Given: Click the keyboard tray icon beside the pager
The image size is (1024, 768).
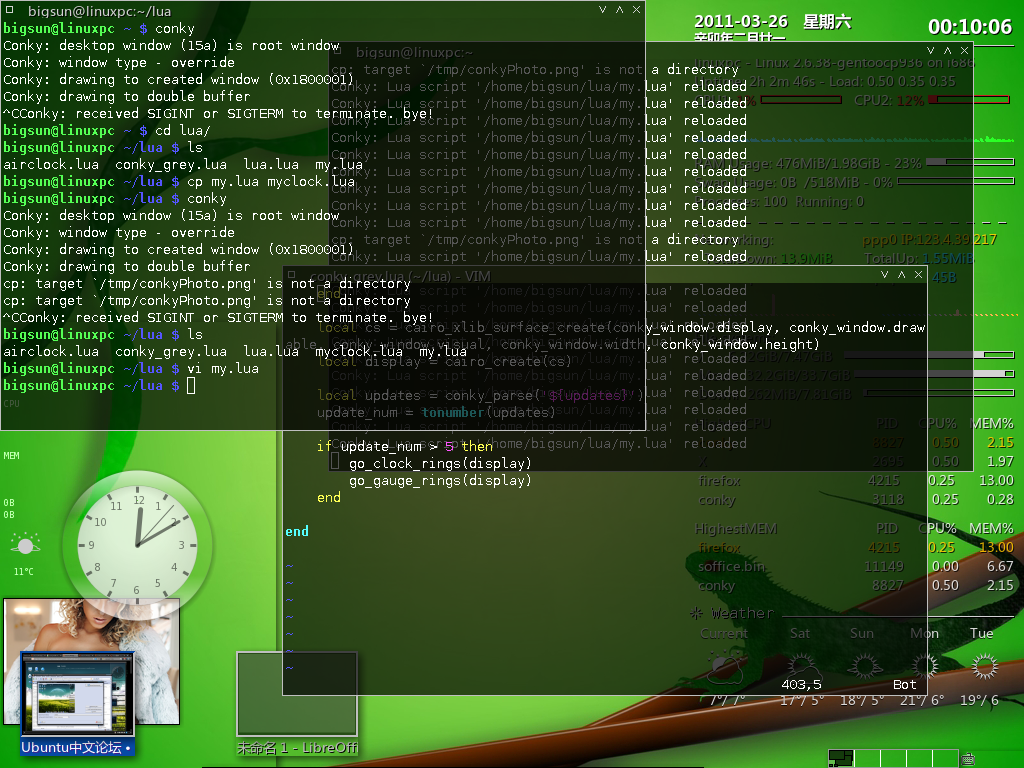Looking at the screenshot, I should point(968,759).
